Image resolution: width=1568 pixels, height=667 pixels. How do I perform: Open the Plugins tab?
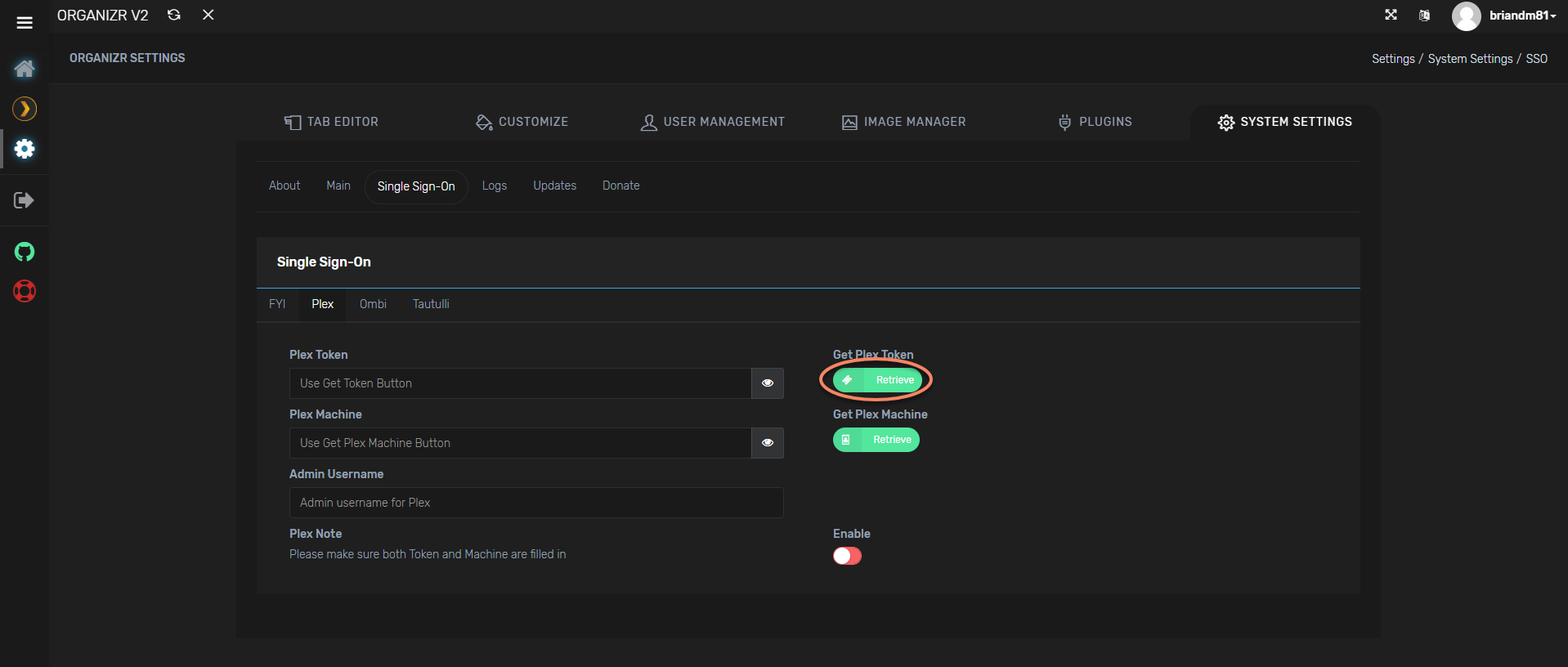(1095, 122)
